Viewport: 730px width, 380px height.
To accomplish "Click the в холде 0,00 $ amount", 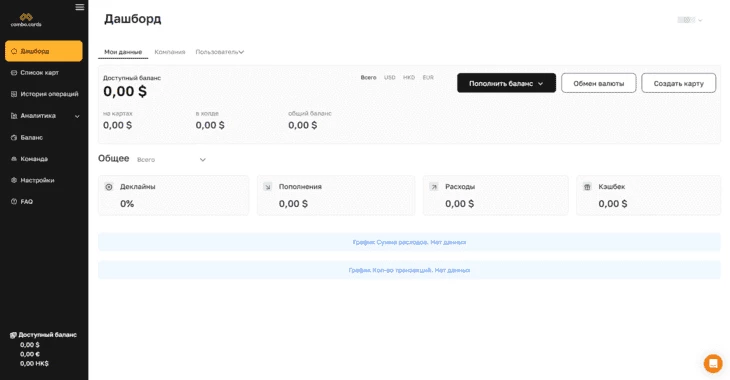I will click(210, 125).
